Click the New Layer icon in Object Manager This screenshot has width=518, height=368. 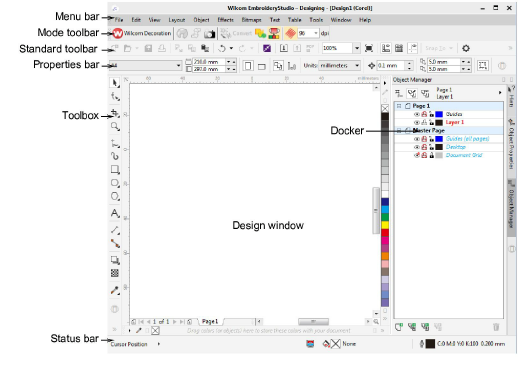tap(399, 327)
